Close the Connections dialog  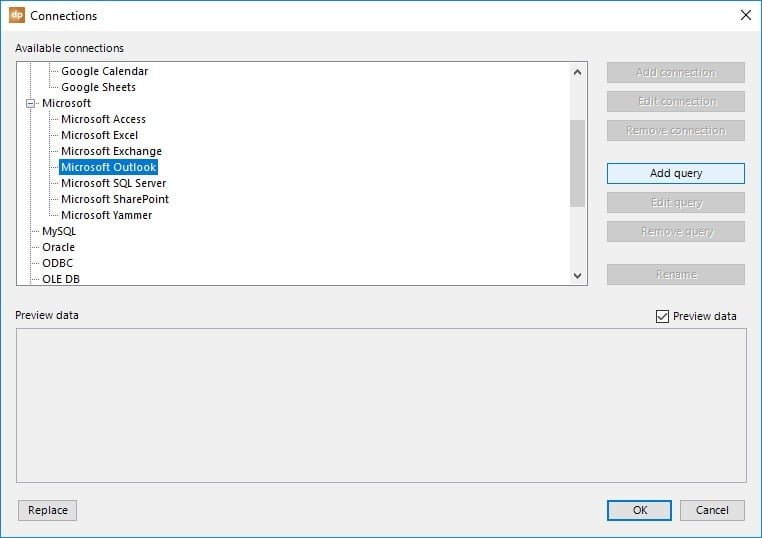[745, 15]
